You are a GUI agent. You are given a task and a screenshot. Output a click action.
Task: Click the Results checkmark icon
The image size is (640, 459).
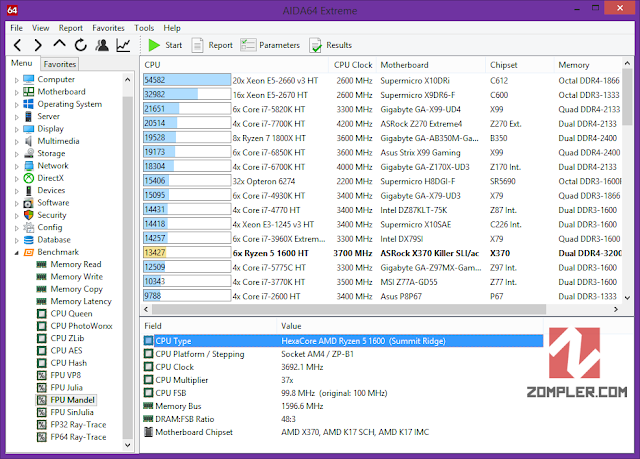click(316, 45)
